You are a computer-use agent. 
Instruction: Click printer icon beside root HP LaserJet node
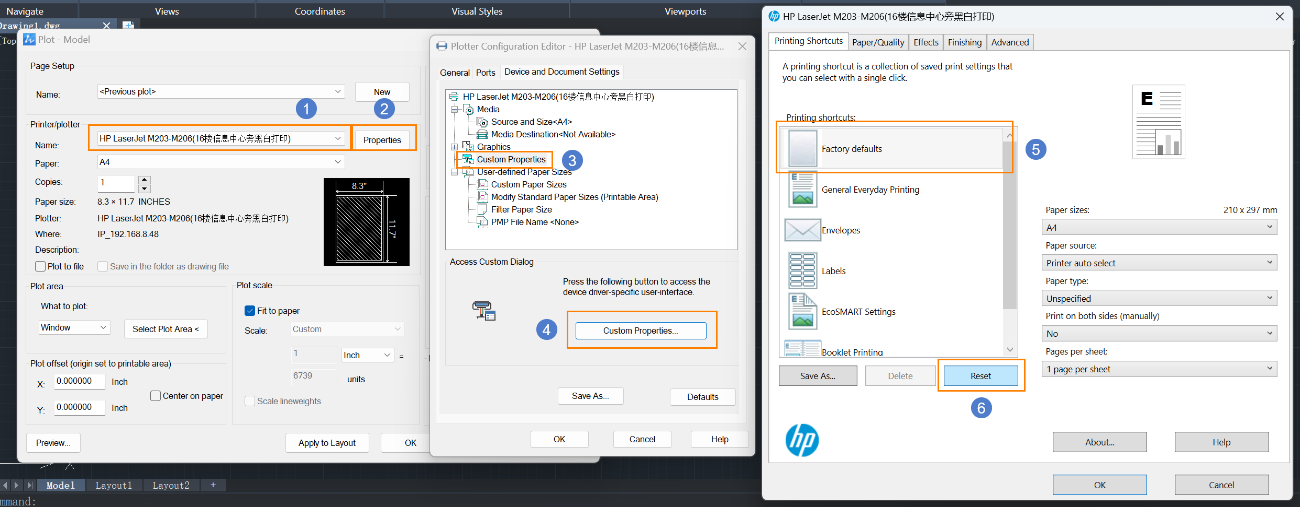[x=455, y=97]
